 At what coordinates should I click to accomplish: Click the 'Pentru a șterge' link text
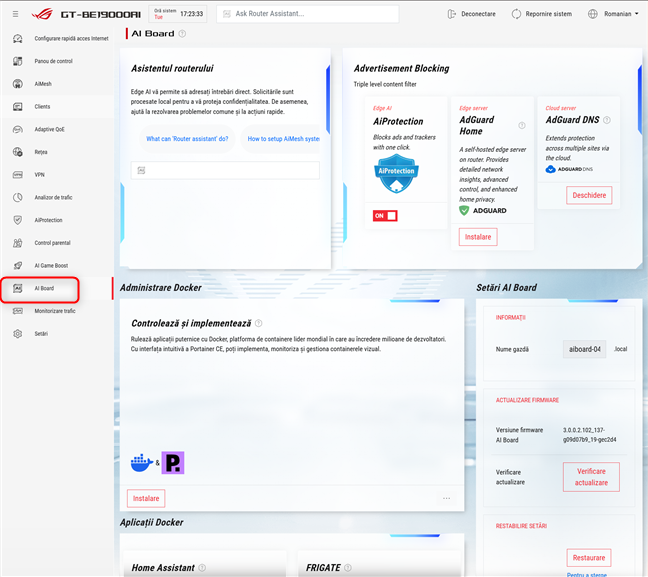[587, 575]
